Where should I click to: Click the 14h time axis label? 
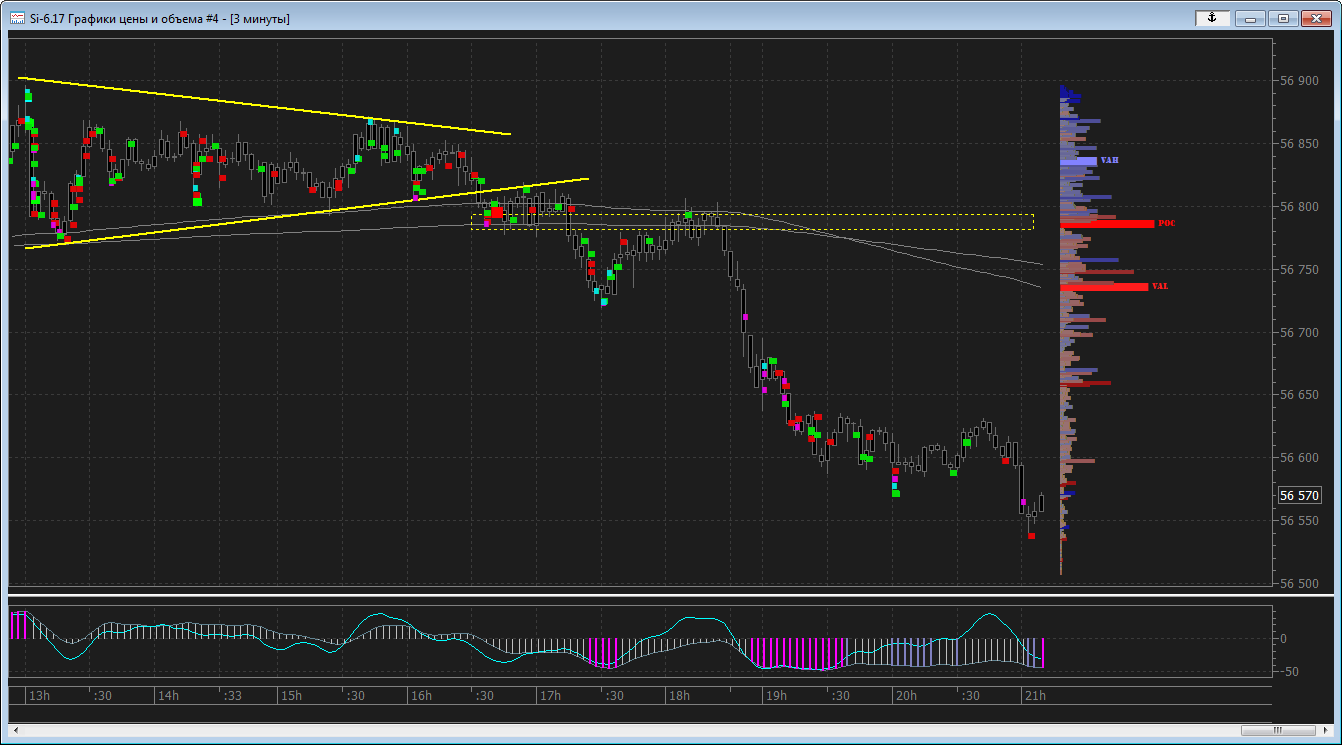[x=168, y=695]
